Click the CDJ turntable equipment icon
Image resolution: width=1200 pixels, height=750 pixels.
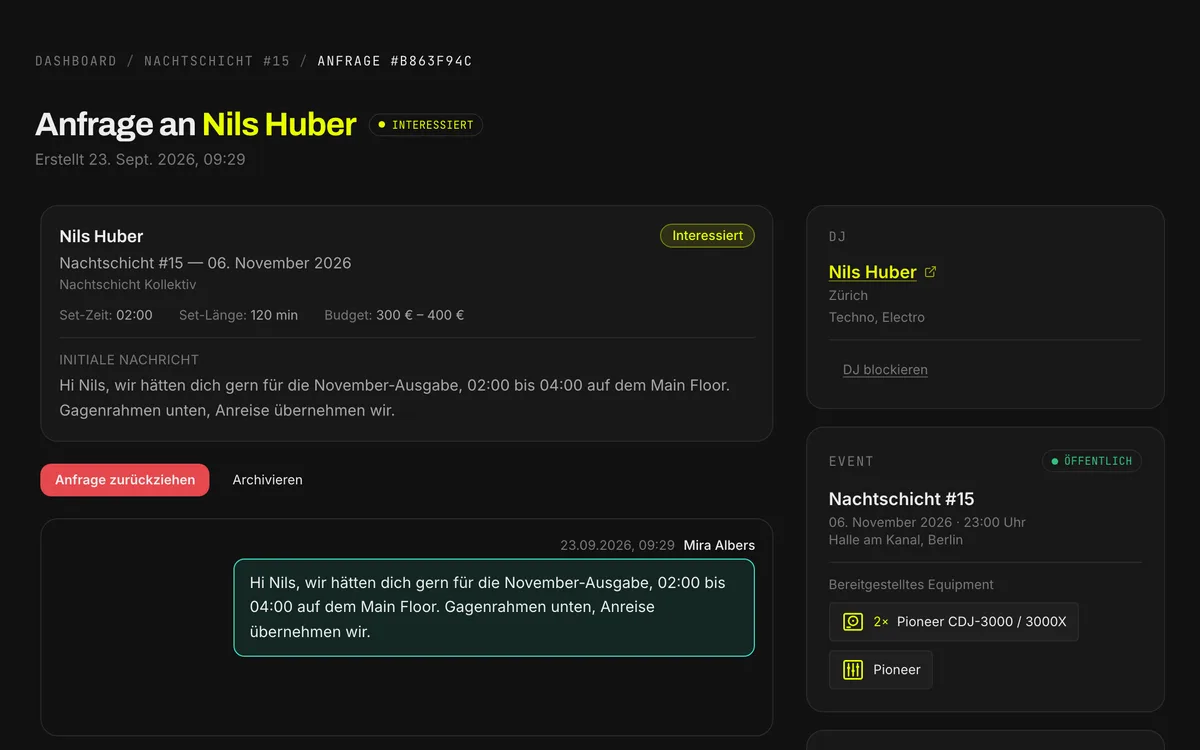coord(853,622)
